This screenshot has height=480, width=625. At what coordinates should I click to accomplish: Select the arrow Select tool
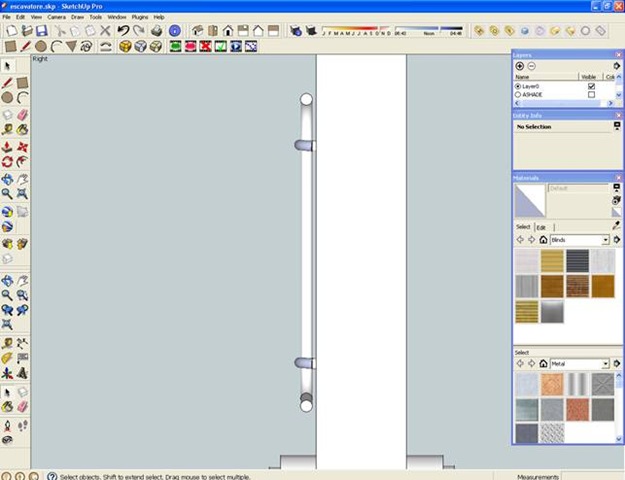pyautogui.click(x=7, y=66)
